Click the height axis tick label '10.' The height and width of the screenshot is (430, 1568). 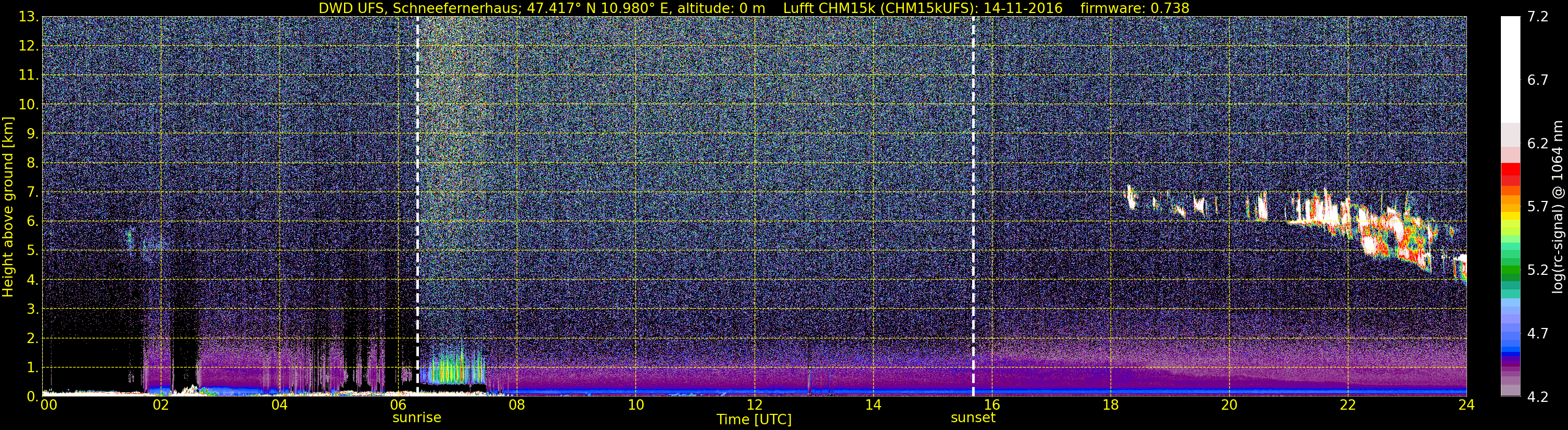click(x=28, y=105)
